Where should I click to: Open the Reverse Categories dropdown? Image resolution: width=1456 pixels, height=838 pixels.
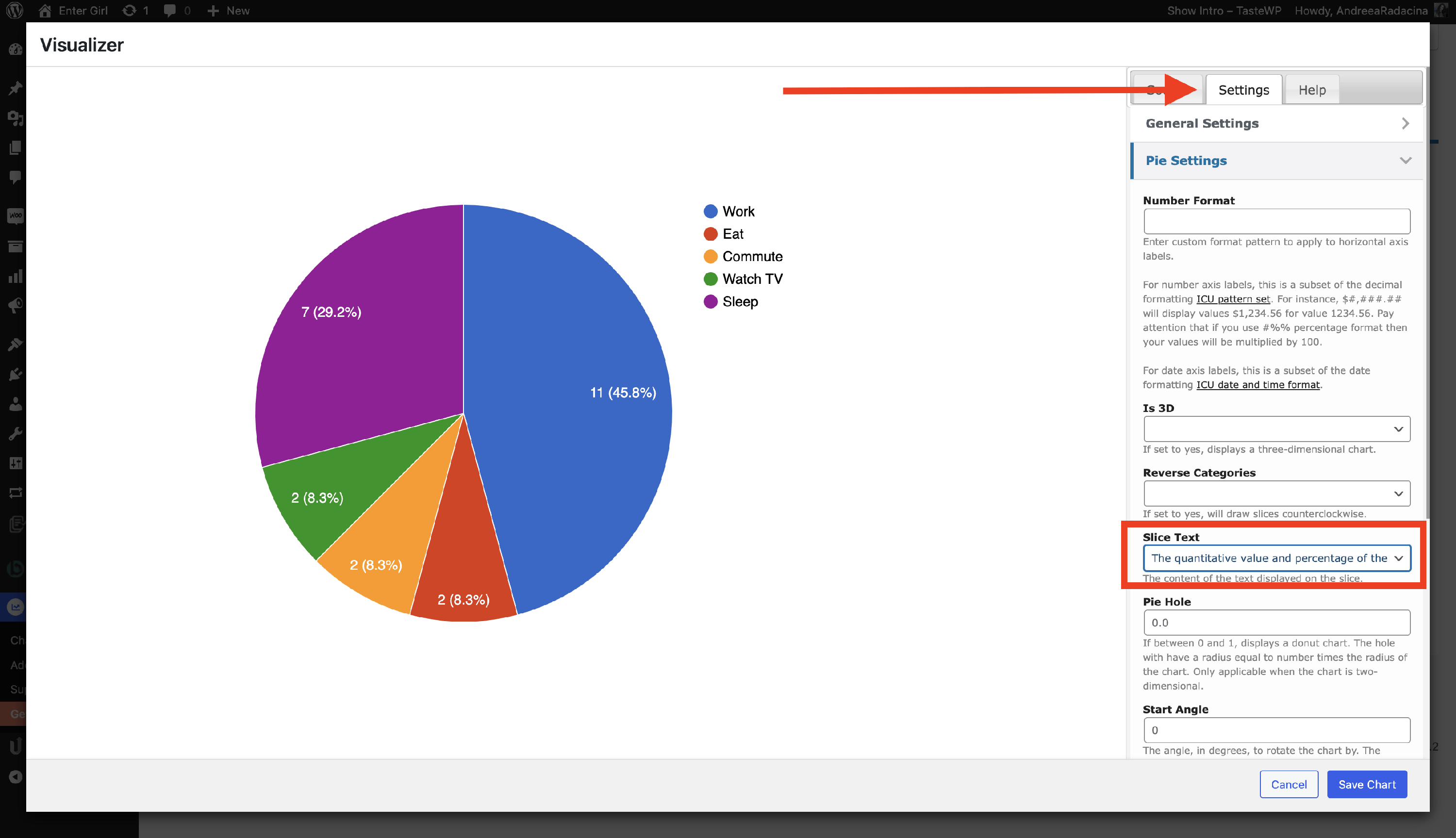pyautogui.click(x=1276, y=494)
